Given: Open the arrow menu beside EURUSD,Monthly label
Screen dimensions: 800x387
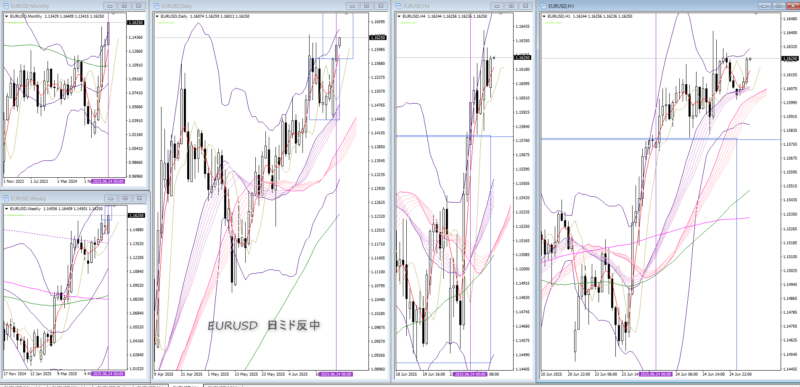Looking at the screenshot, I should (6, 16).
